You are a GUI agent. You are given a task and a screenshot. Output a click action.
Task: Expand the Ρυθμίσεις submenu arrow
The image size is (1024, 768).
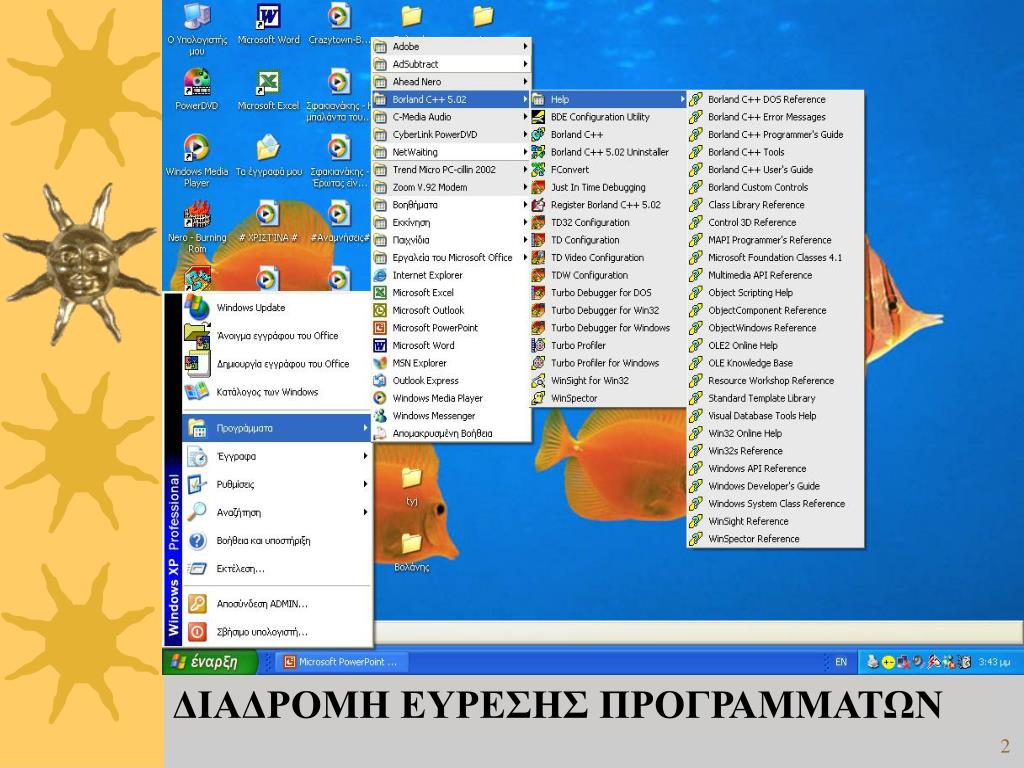pos(365,485)
